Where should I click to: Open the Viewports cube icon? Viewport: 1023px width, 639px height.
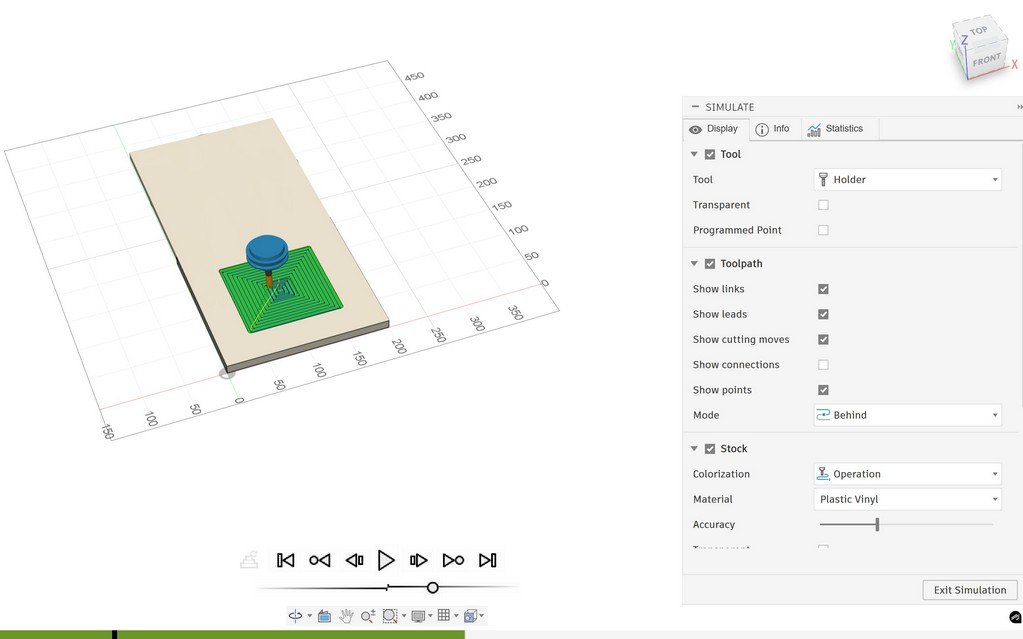click(x=470, y=616)
